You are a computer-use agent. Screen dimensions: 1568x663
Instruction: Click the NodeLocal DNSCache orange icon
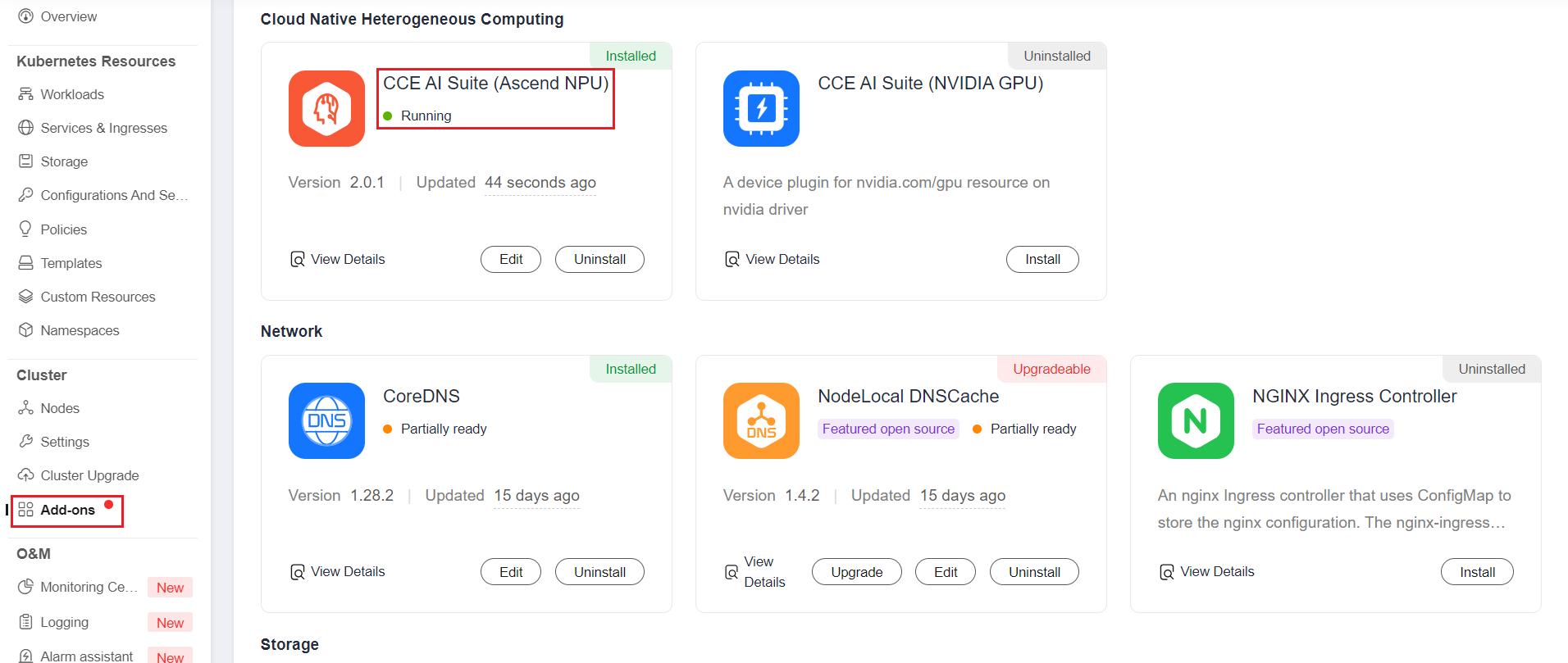pos(761,420)
